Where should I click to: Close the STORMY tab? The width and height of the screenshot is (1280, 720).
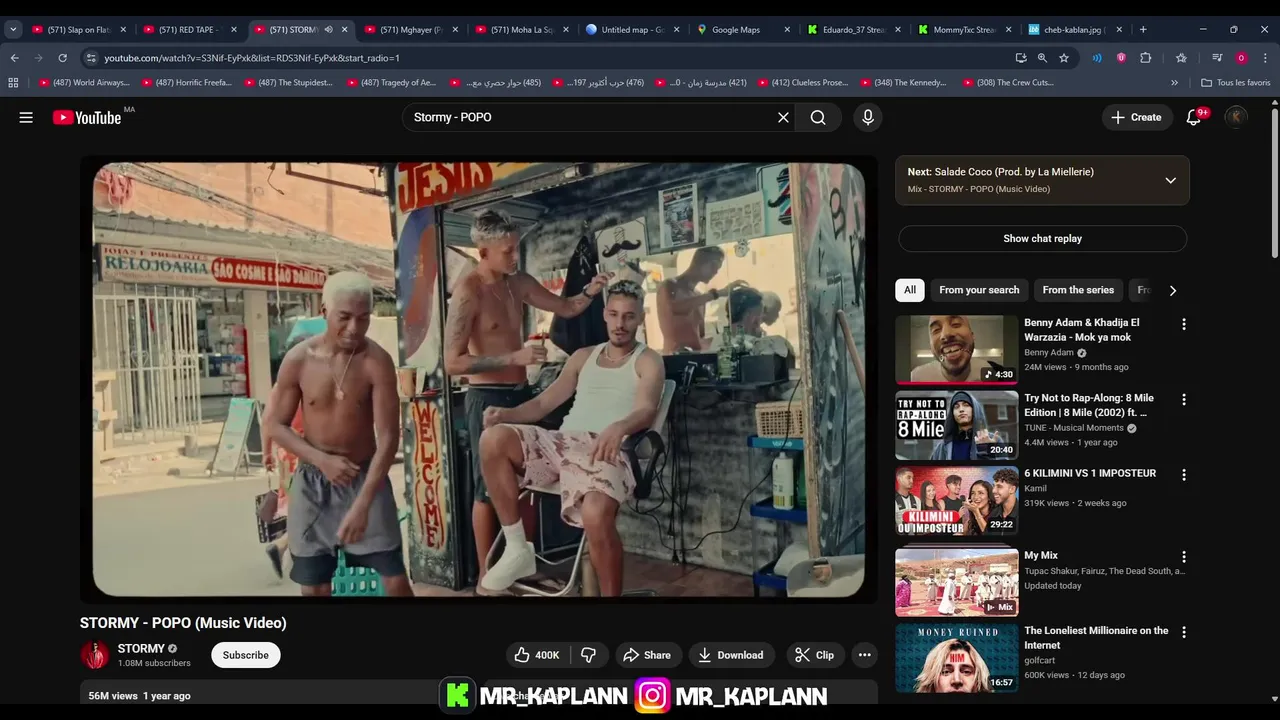click(x=344, y=30)
